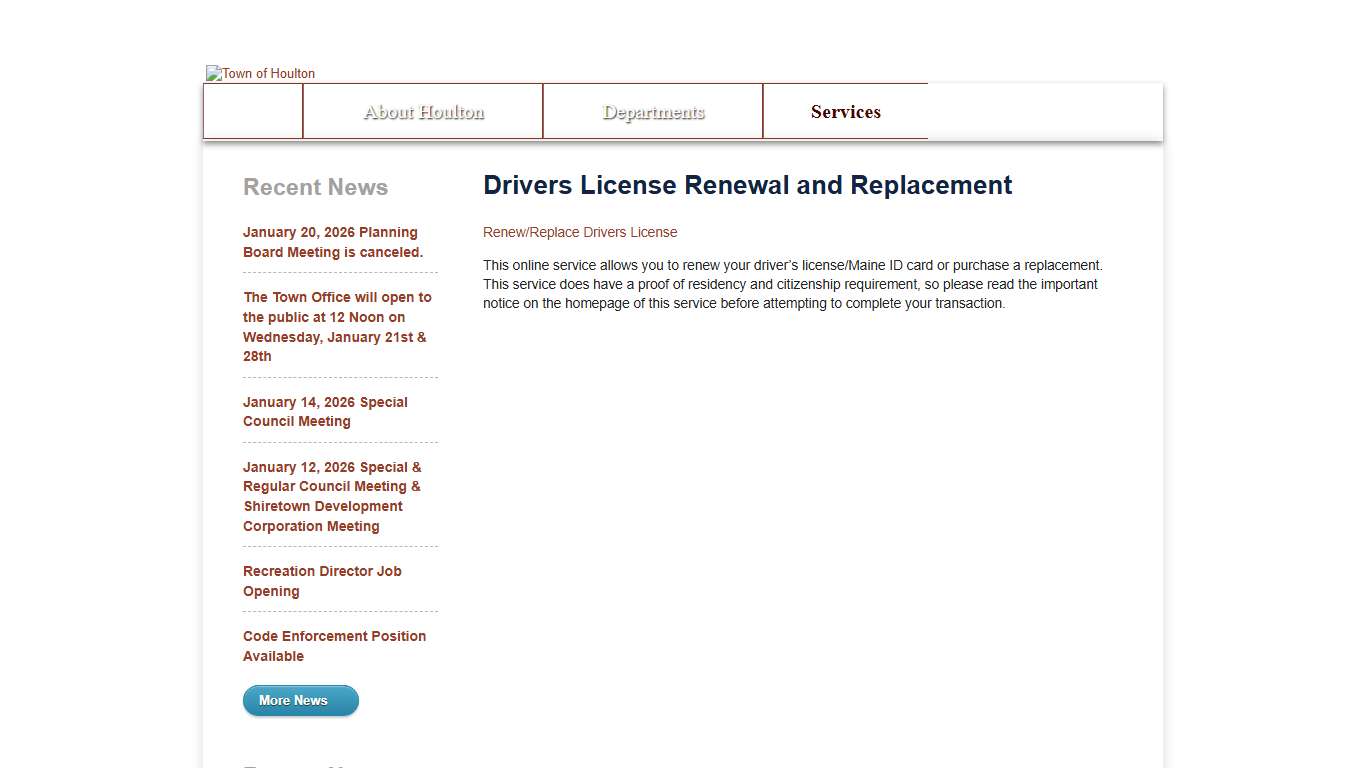Viewport: 1366px width, 768px height.
Task: Click the service description paragraph text
Action: (793, 284)
